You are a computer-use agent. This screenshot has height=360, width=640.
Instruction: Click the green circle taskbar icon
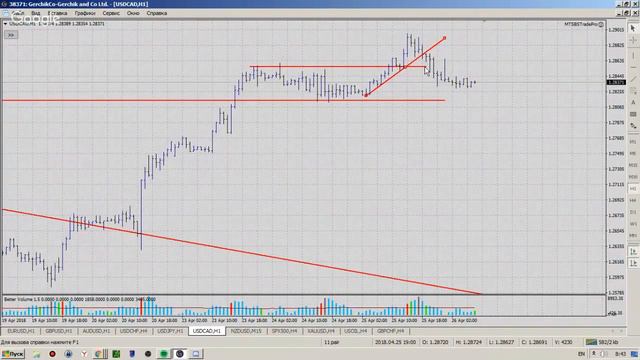164,354
